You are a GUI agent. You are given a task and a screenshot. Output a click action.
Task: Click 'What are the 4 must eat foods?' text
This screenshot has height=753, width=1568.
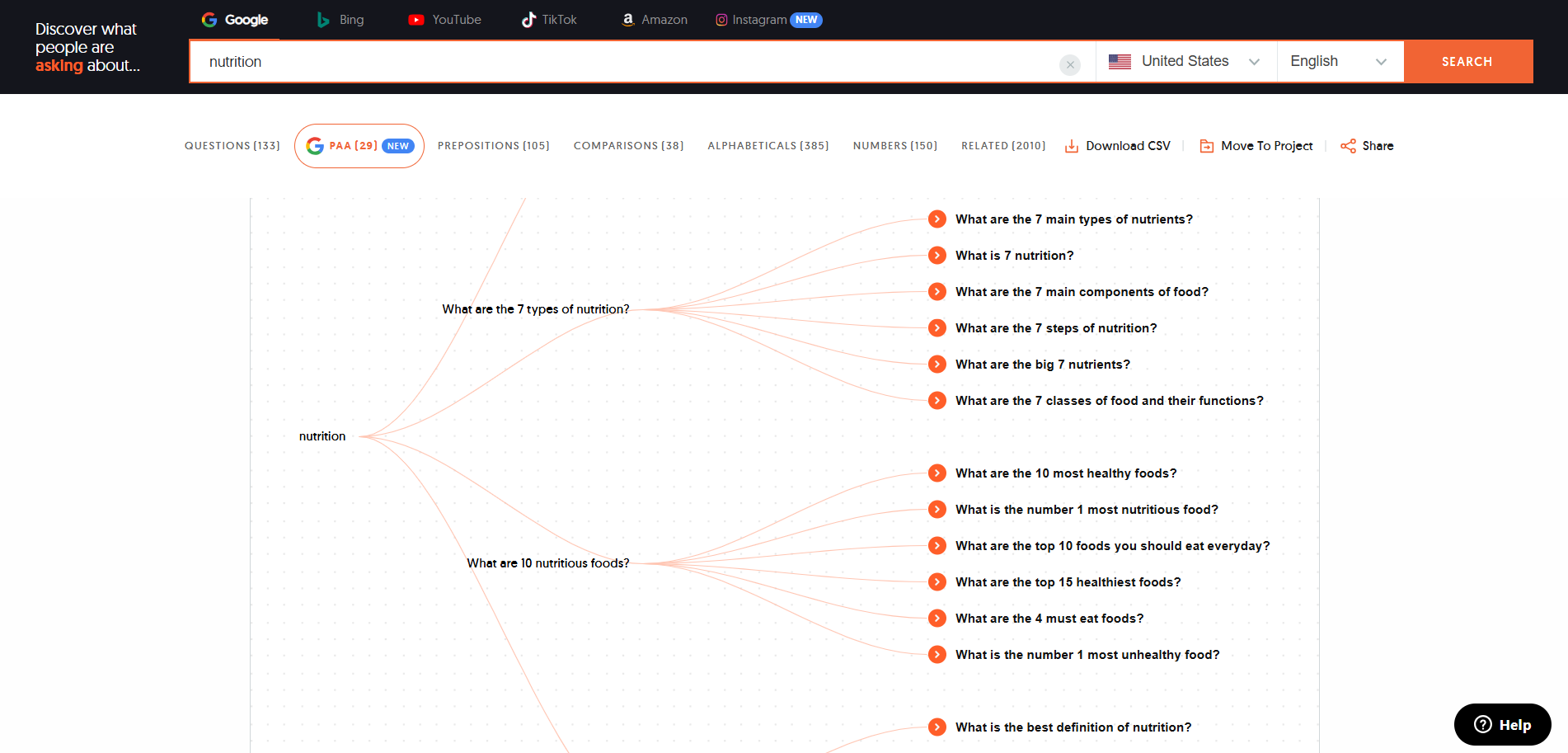point(1049,619)
